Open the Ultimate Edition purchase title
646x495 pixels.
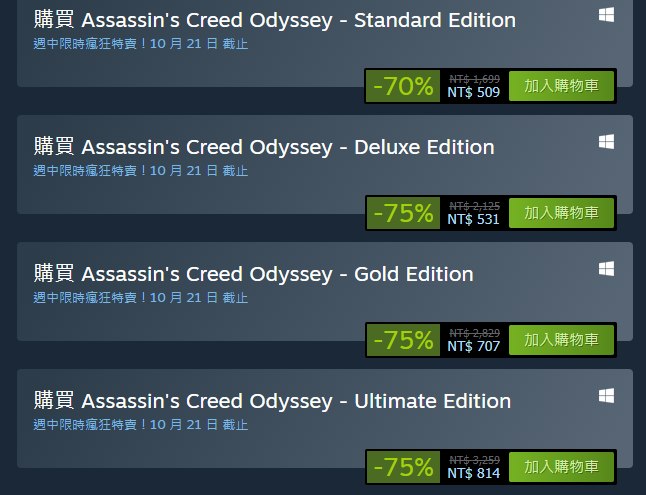272,401
